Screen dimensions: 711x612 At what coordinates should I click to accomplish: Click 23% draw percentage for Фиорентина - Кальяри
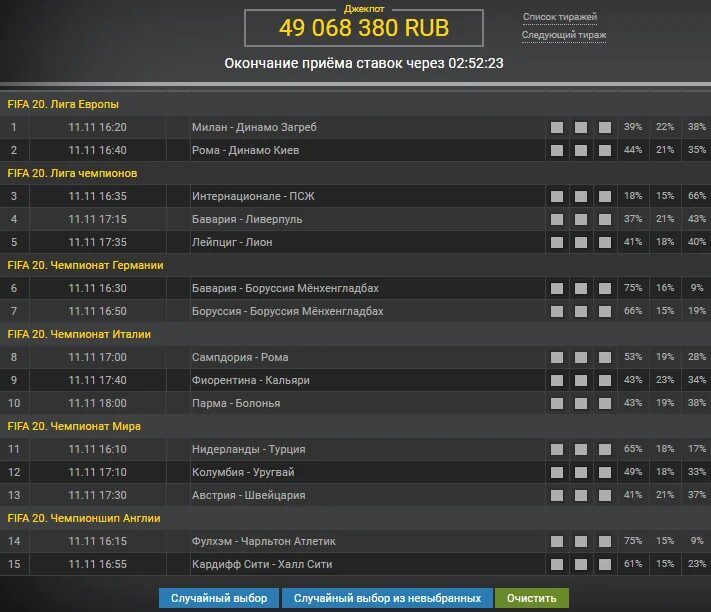coord(665,380)
